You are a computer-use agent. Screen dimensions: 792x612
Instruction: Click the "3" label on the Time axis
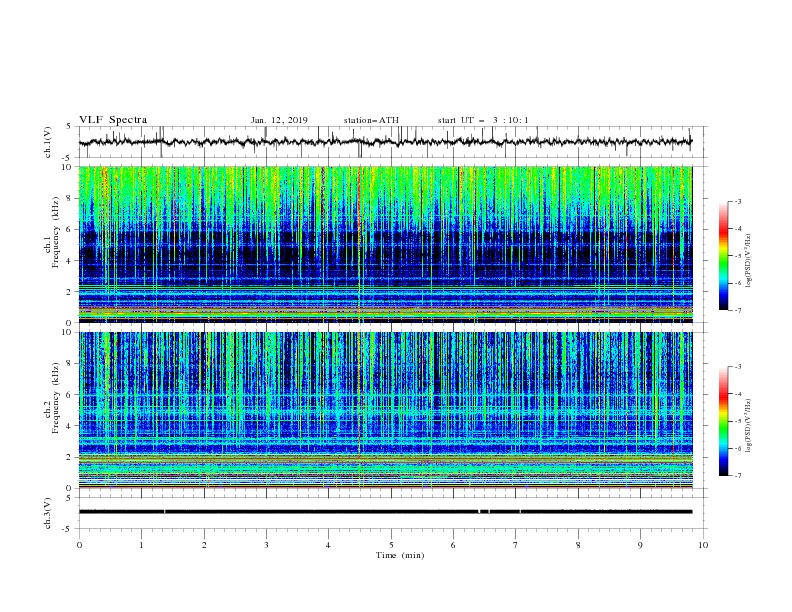266,545
